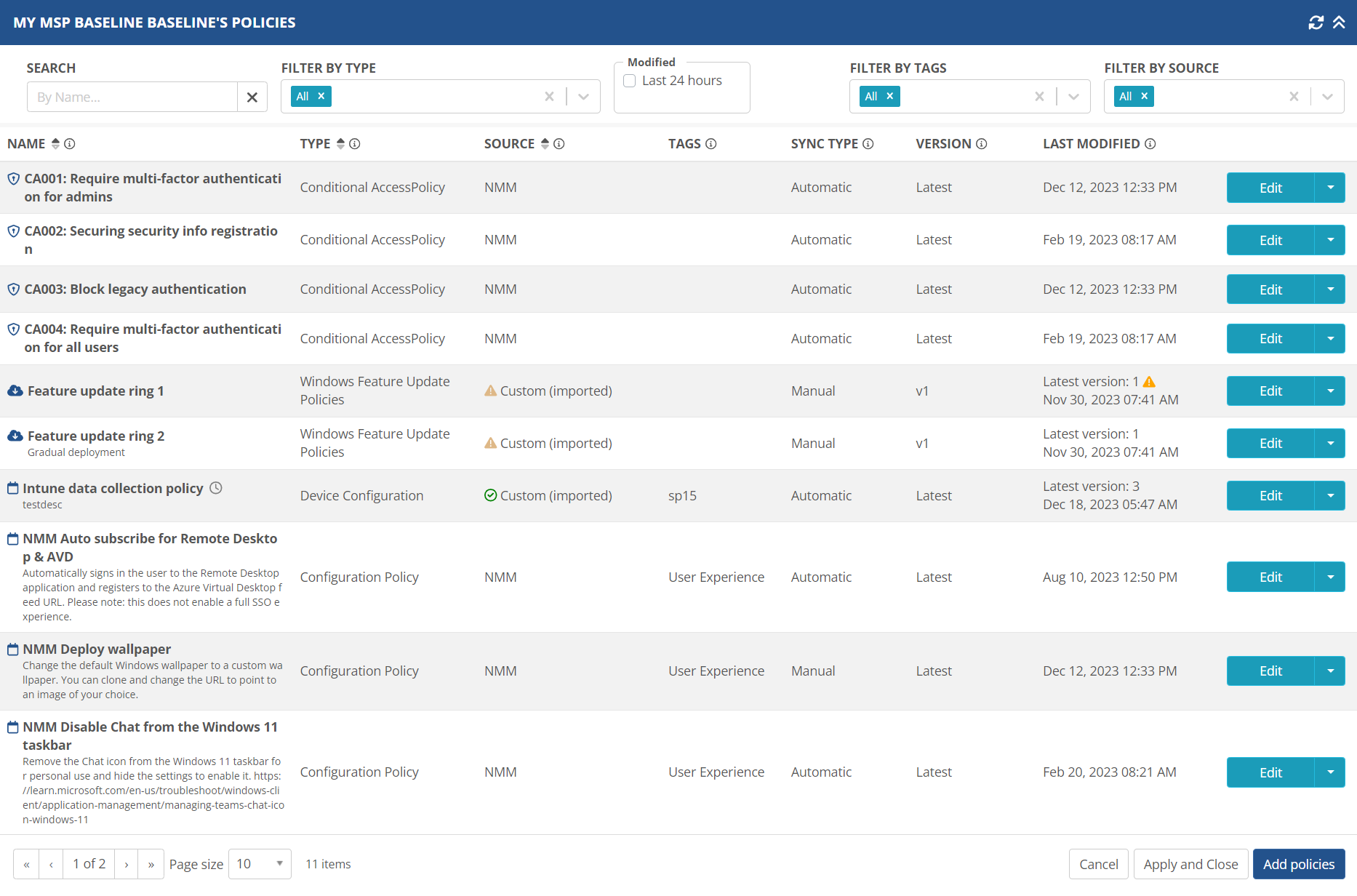Viewport: 1357px width, 896px height.
Task: Remove the All chip in Filter by Source
Action: point(1144,96)
